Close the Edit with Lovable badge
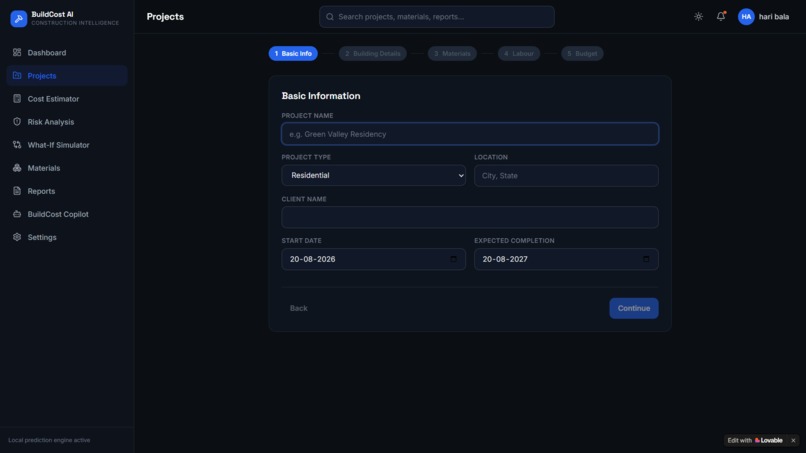 point(793,440)
